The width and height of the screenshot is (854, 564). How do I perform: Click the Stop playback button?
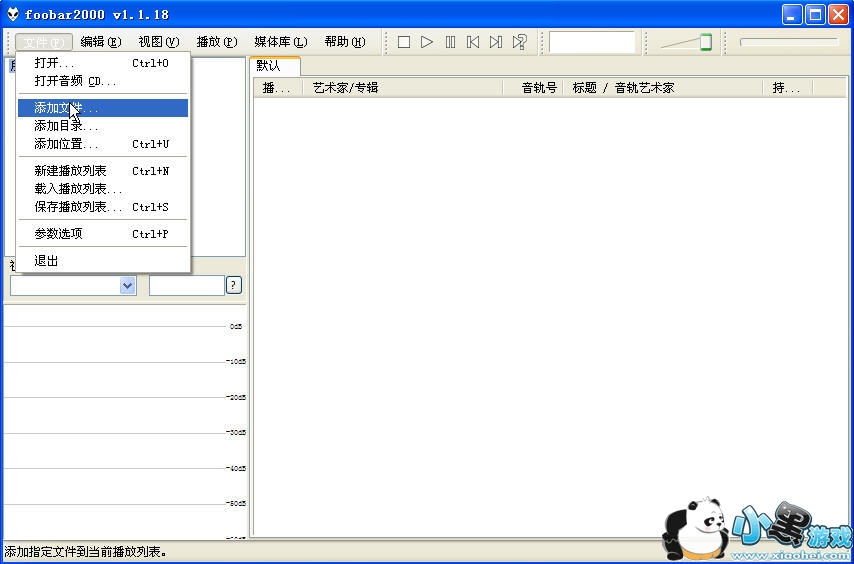point(404,42)
